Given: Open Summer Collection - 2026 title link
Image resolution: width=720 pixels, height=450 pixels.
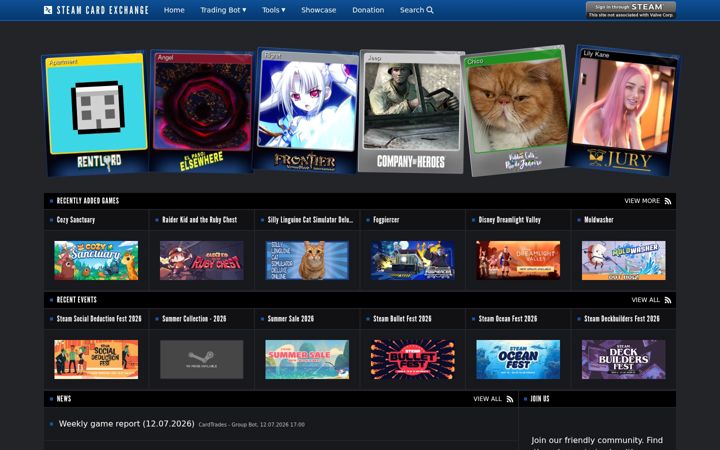Looking at the screenshot, I should pos(194,319).
